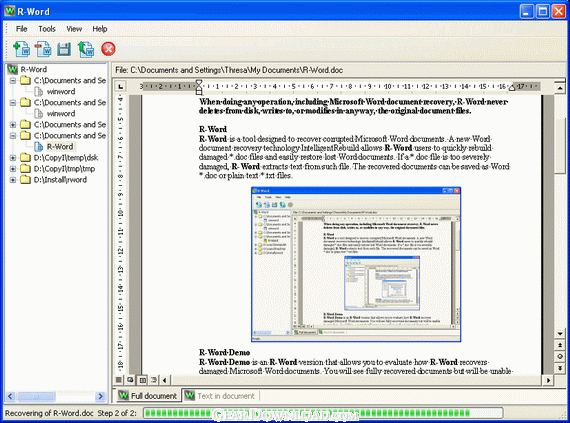The height and width of the screenshot is (423, 570).
Task: Click the red stop icon
Action: (x=108, y=49)
